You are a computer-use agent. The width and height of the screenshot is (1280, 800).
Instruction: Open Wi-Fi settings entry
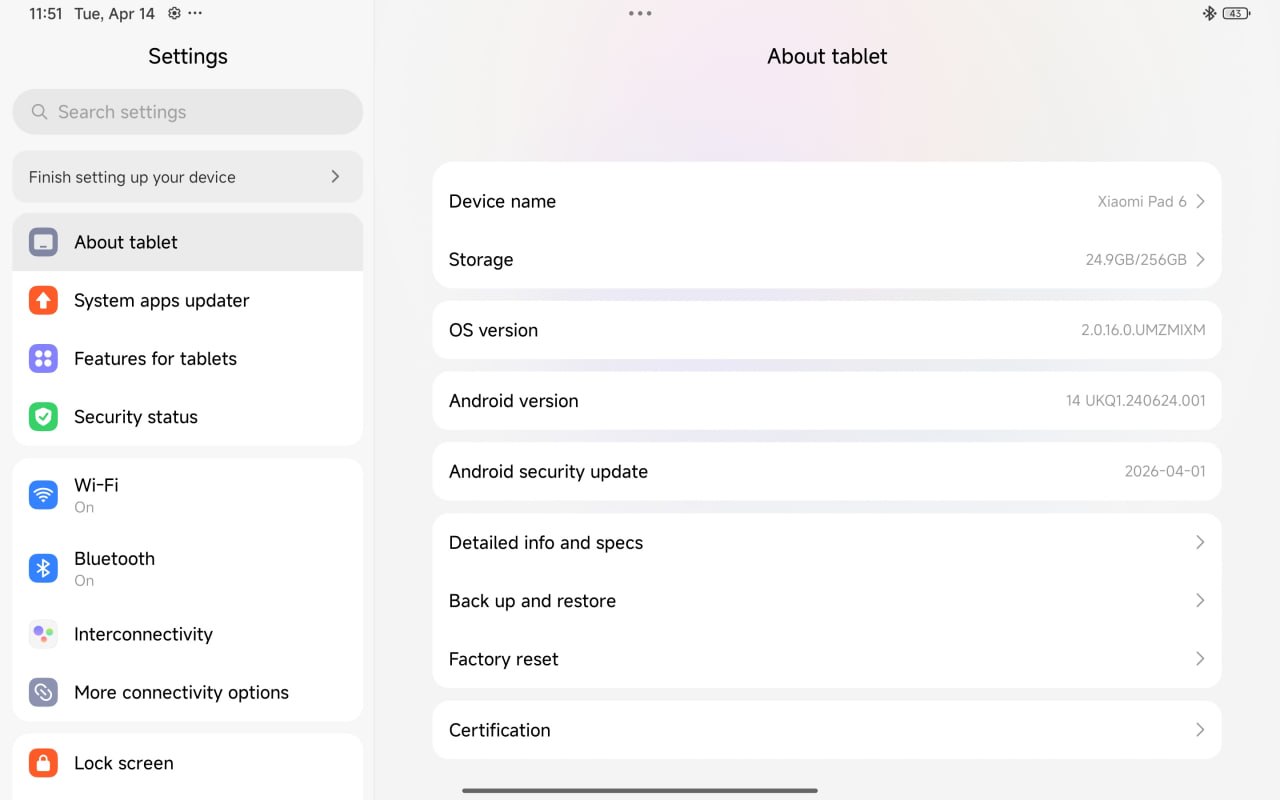pos(188,495)
